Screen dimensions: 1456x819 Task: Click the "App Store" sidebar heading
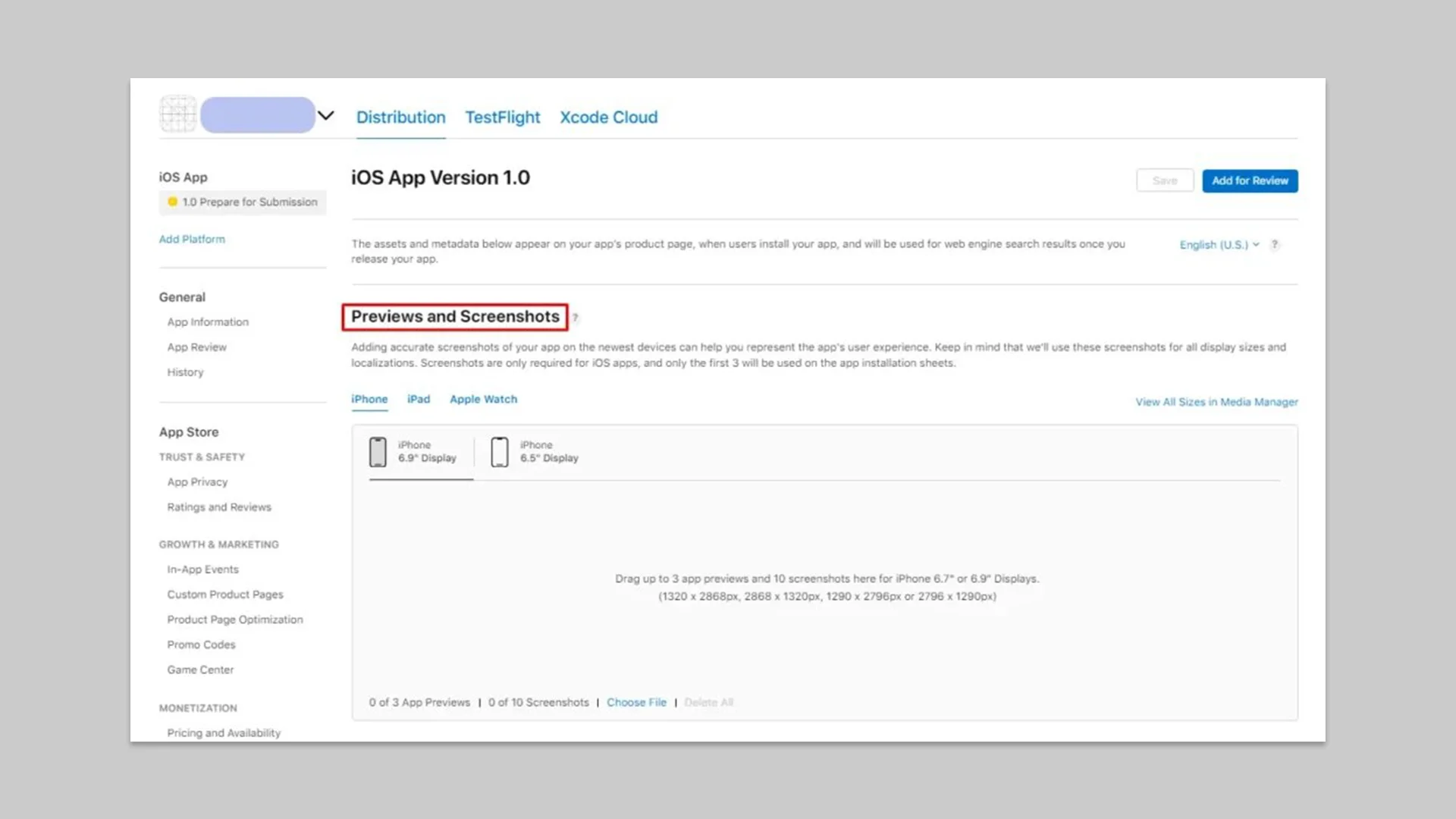coord(189,431)
